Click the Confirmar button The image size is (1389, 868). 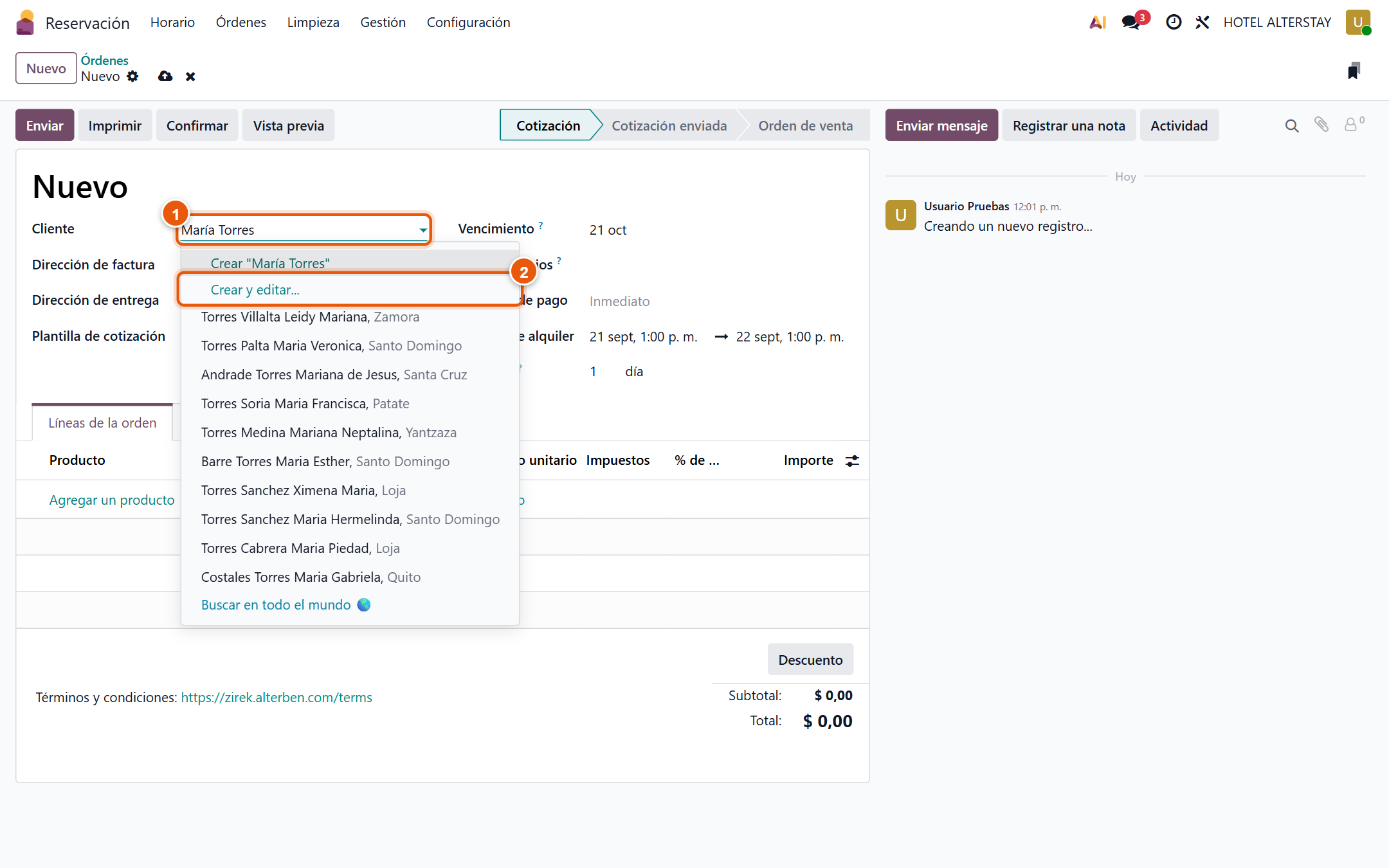tap(197, 125)
